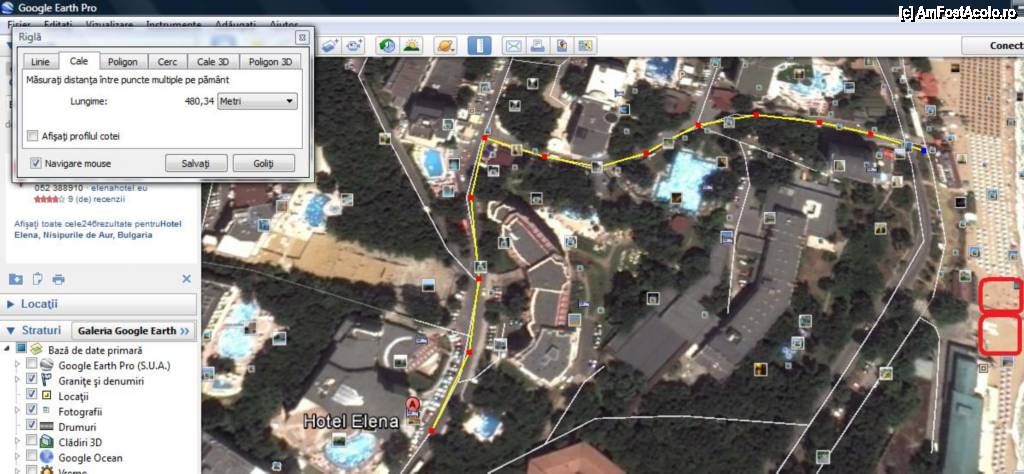The width and height of the screenshot is (1024, 474).
Task: Select the Cale tab
Action: [79, 61]
